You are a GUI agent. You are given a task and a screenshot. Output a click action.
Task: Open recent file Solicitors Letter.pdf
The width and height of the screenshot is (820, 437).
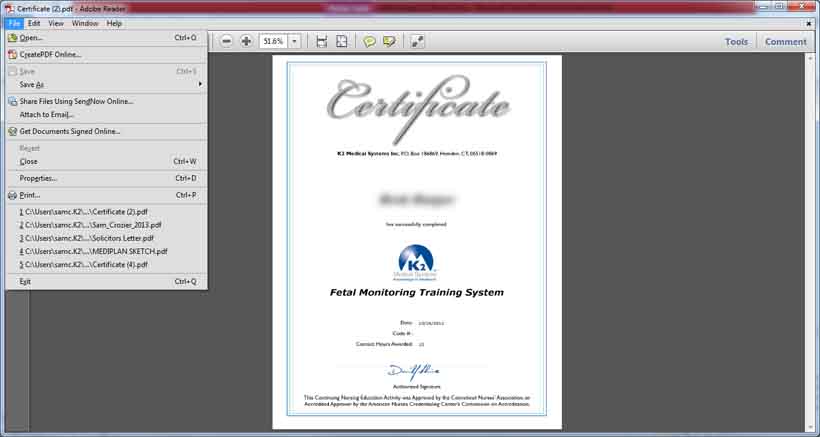point(88,238)
